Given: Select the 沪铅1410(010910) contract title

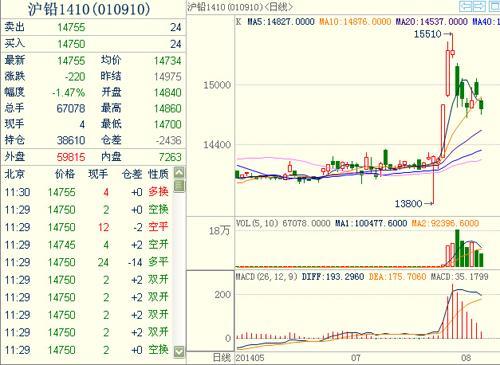Looking at the screenshot, I should pos(89,9).
